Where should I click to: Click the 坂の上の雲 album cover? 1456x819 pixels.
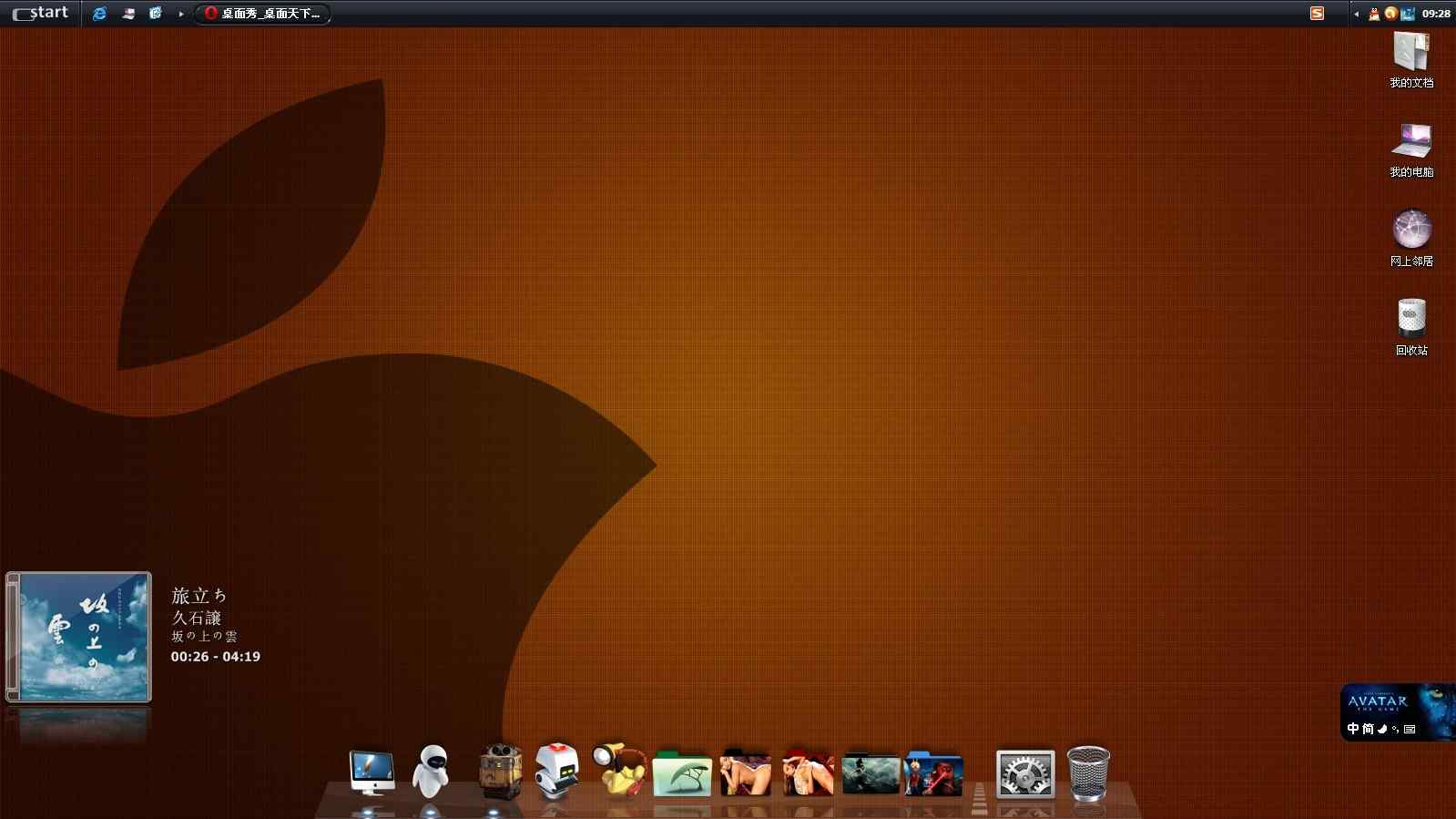[79, 637]
